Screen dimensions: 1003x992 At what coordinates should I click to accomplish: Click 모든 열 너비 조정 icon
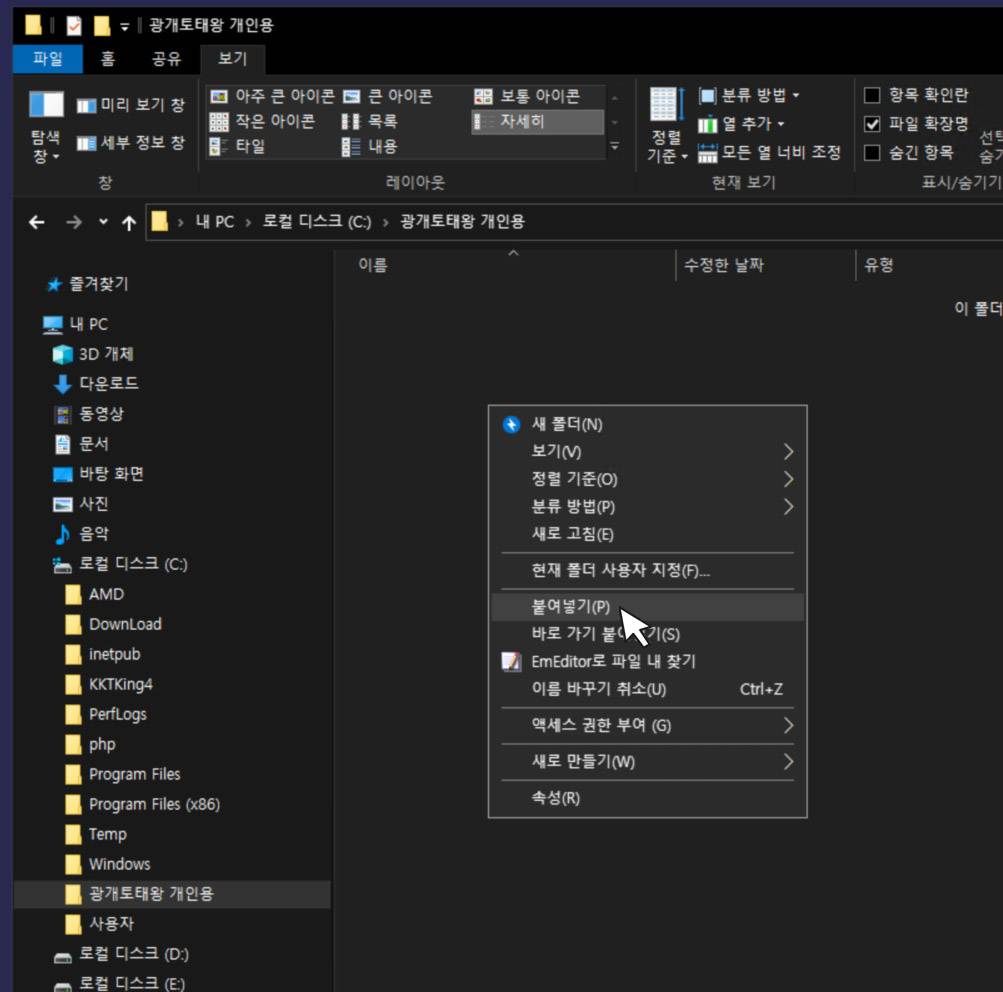[708, 153]
